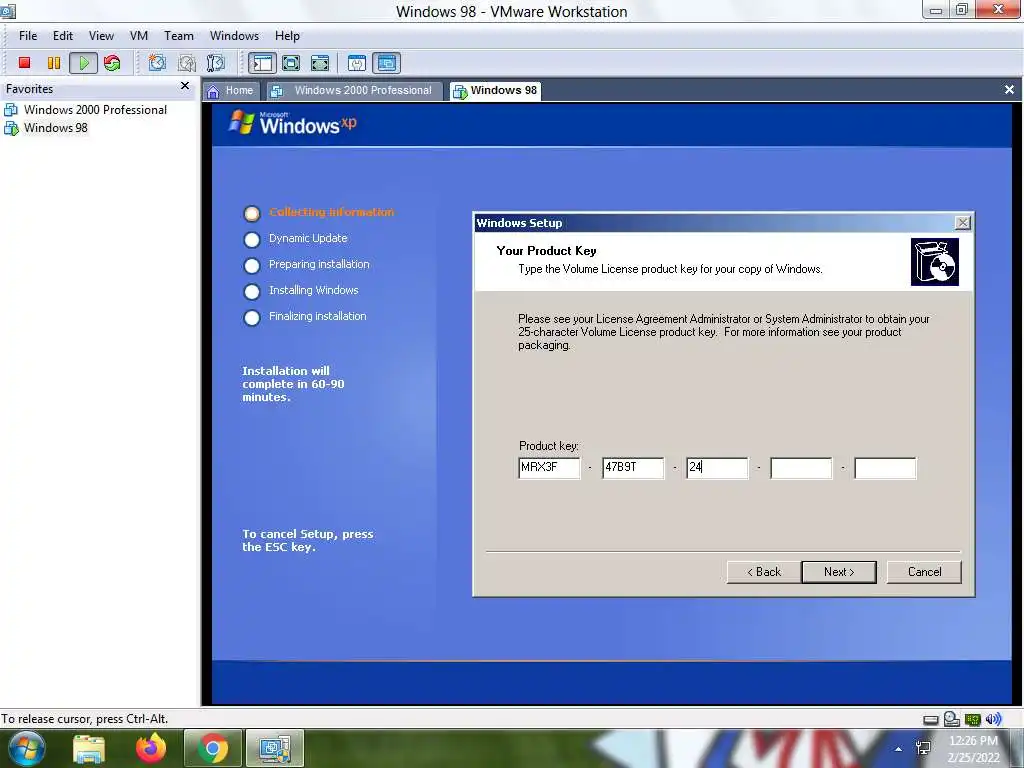Click the Windows XP logo banner
Viewport: 1024px width, 768px height.
293,123
